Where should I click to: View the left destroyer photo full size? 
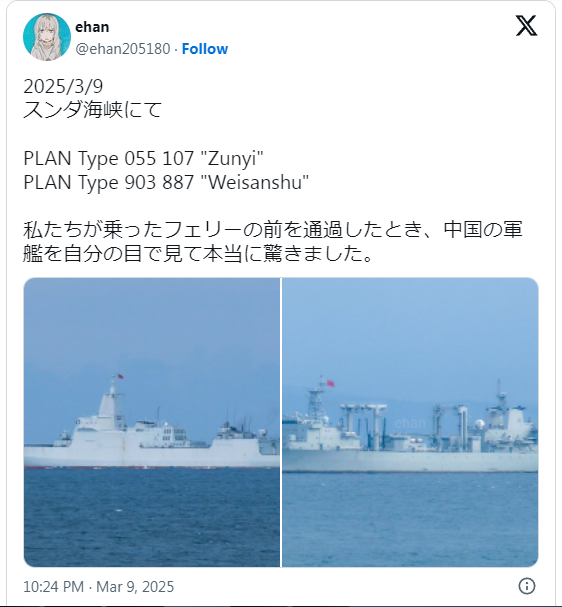152,422
